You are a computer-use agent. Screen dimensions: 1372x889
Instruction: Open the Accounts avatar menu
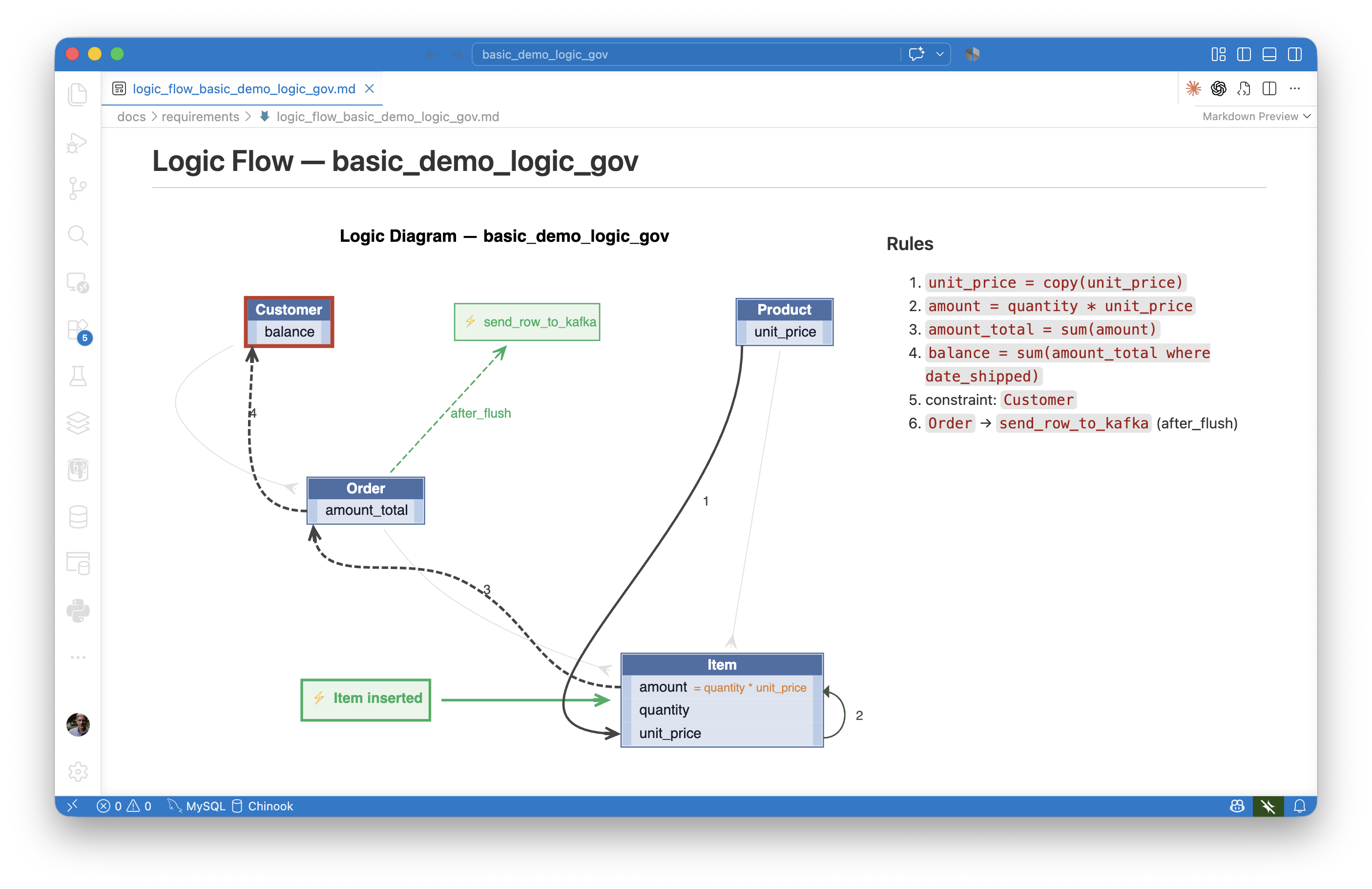(78, 724)
